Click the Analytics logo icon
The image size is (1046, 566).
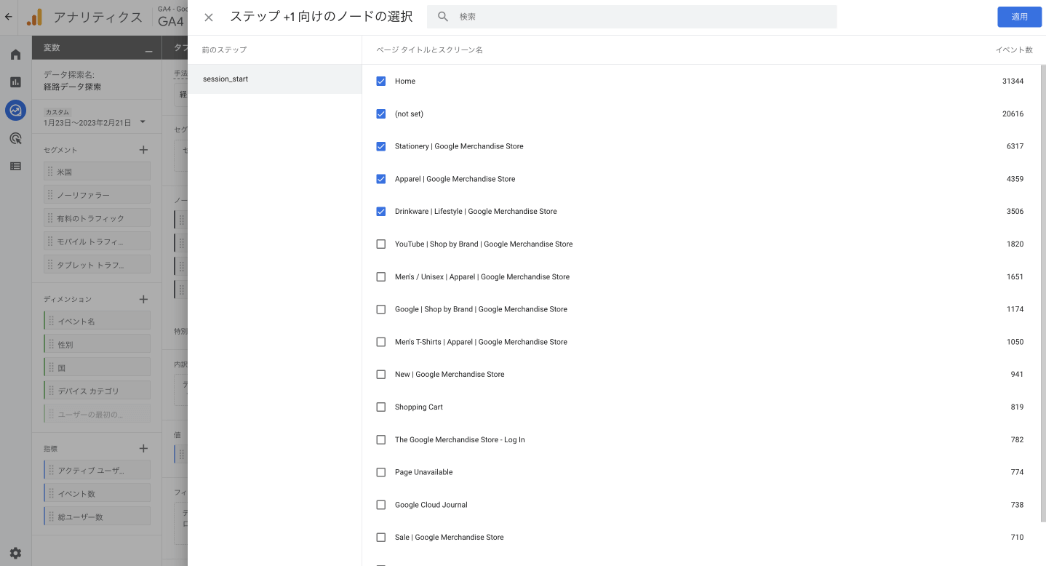point(35,17)
